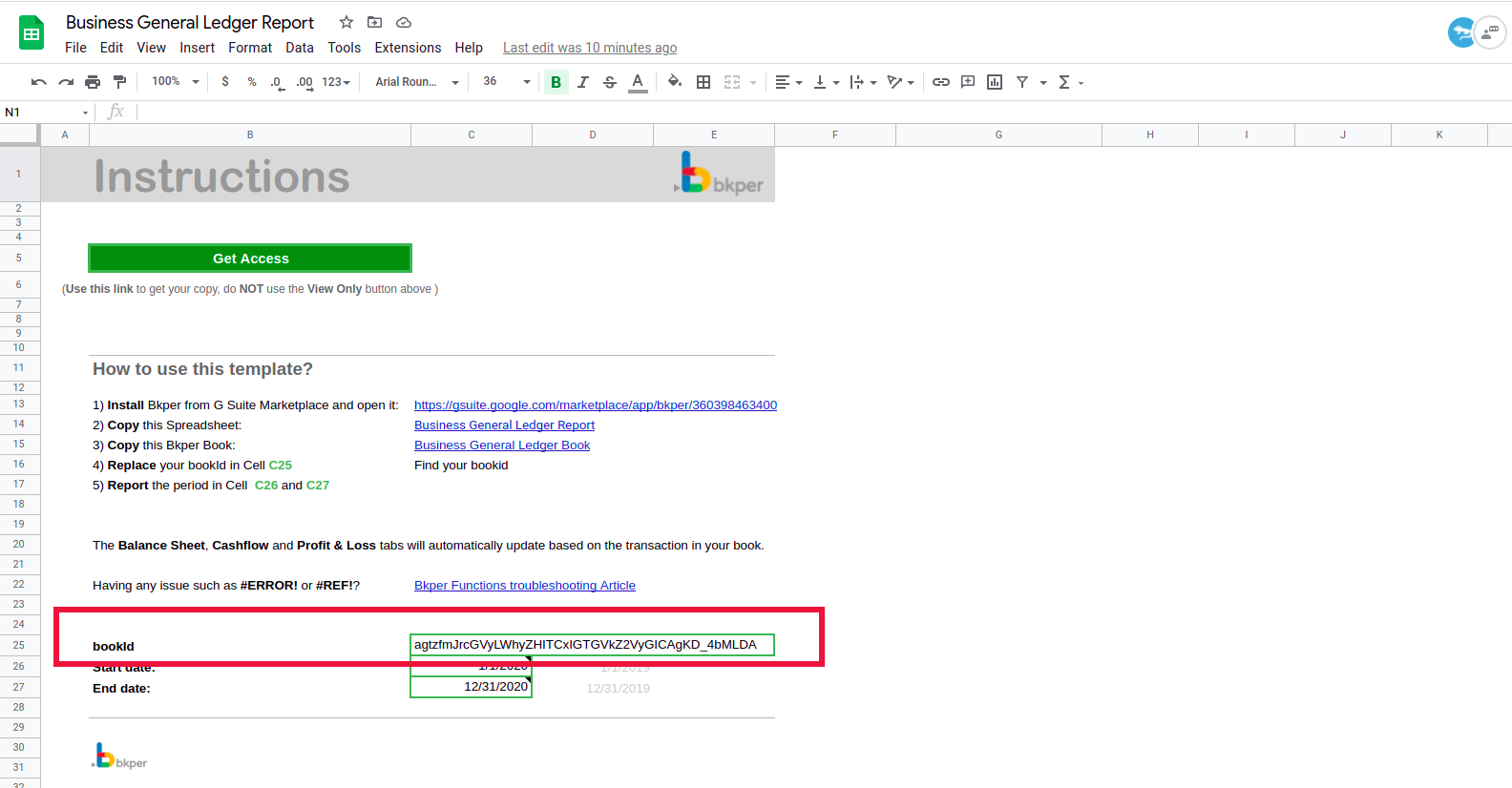Open the functions sigma menu
This screenshot has height=788, width=1512.
[1070, 82]
